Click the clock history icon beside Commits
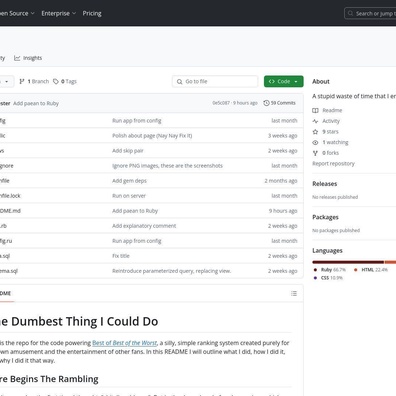396x396 pixels. 266,103
